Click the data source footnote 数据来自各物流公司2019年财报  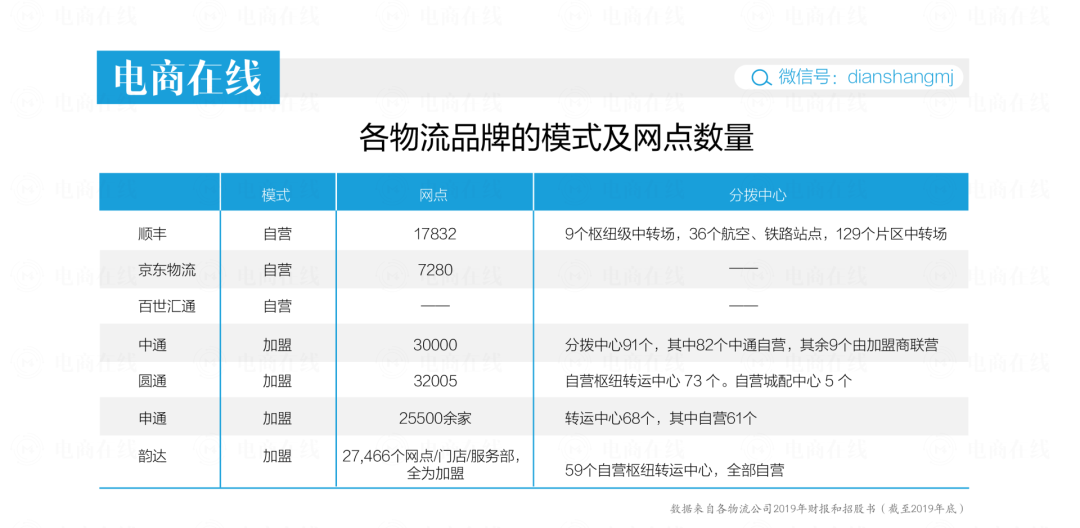click(817, 509)
